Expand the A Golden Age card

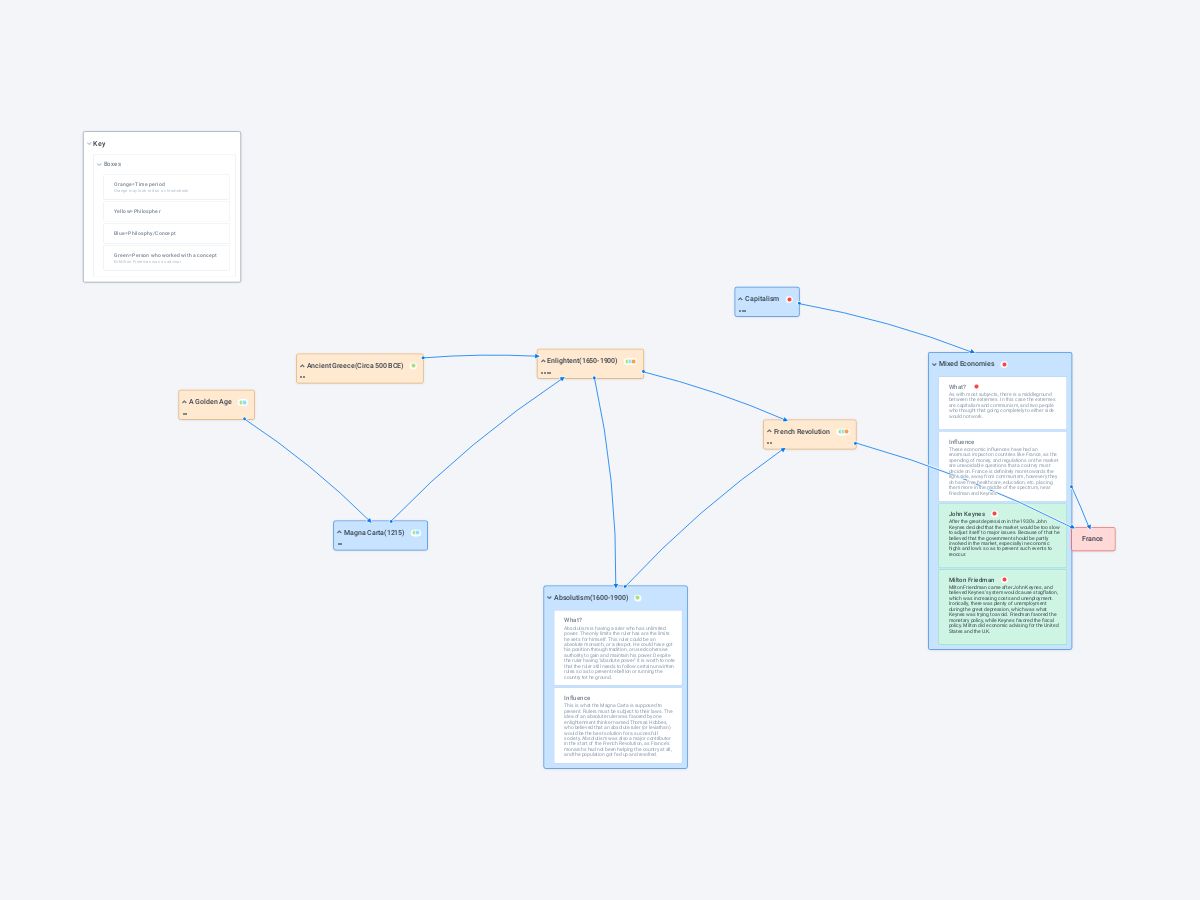click(184, 402)
